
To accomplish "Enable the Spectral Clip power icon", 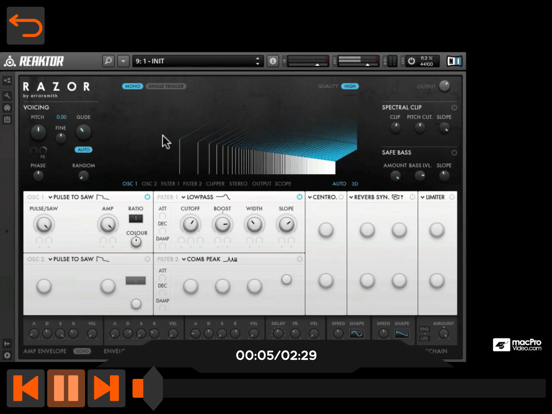I will click(x=454, y=107).
